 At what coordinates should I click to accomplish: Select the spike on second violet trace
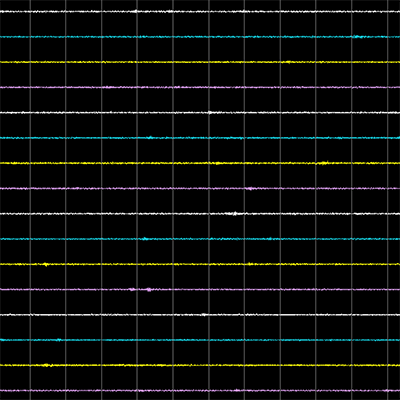(249, 188)
